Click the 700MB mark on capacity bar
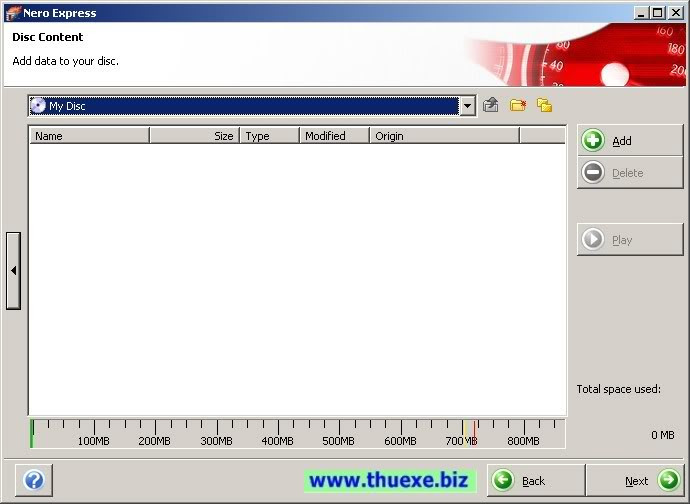Screen dimensions: 690x504 [461, 441]
